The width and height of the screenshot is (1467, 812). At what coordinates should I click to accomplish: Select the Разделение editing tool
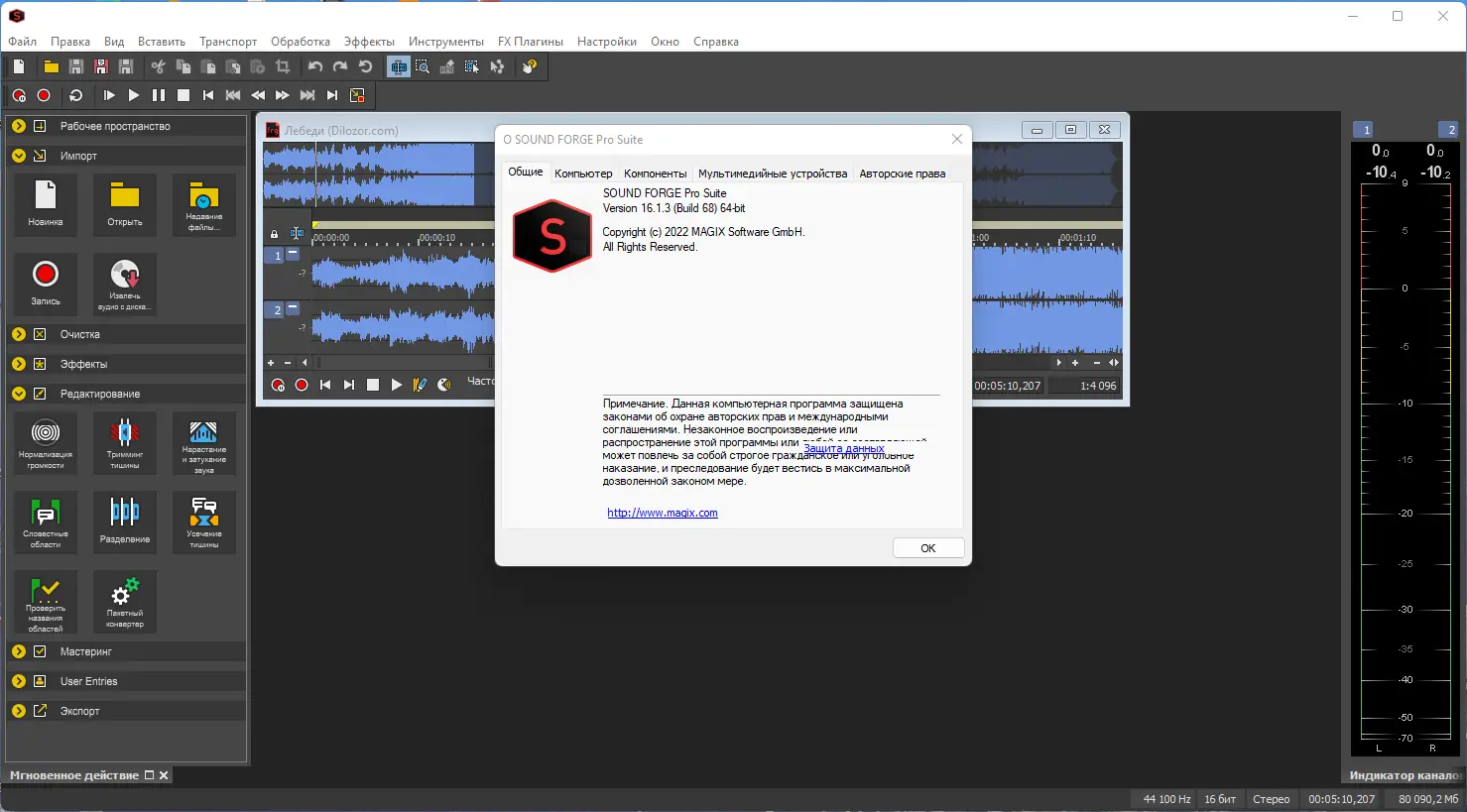pyautogui.click(x=124, y=522)
